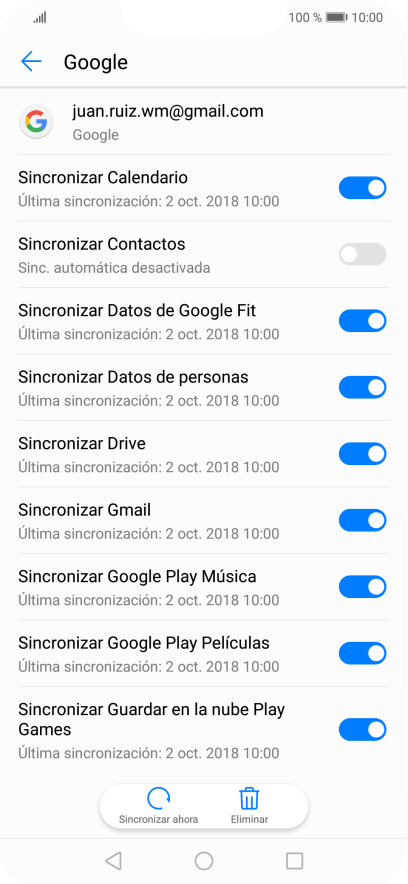This screenshot has width=408, height=884.
Task: Toggle Sincronizar Datos de personas switch
Action: [362, 387]
